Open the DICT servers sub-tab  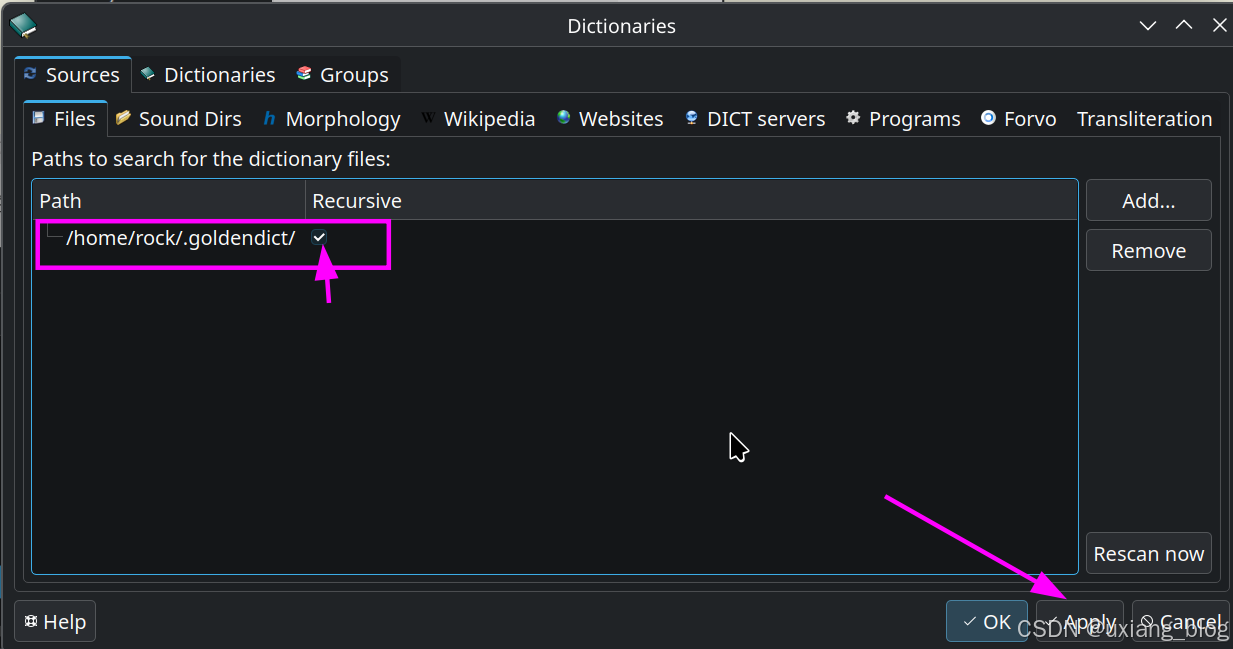[755, 119]
